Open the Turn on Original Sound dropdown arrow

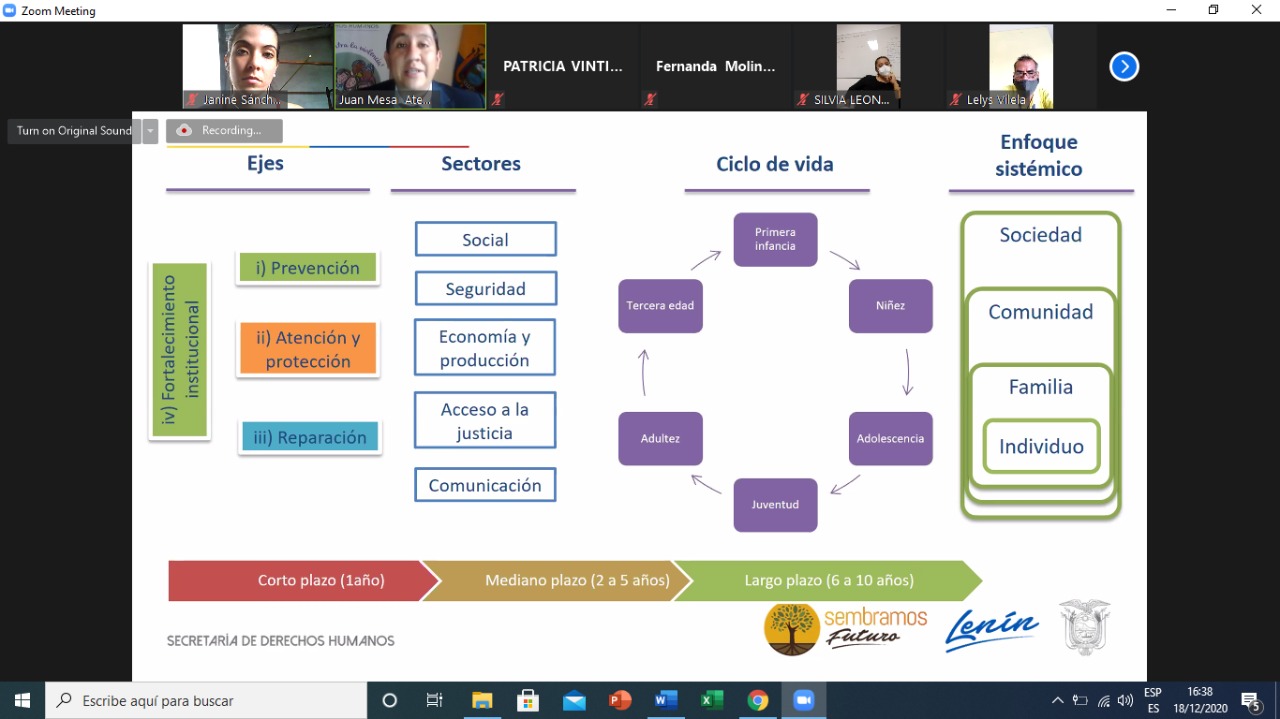[150, 131]
